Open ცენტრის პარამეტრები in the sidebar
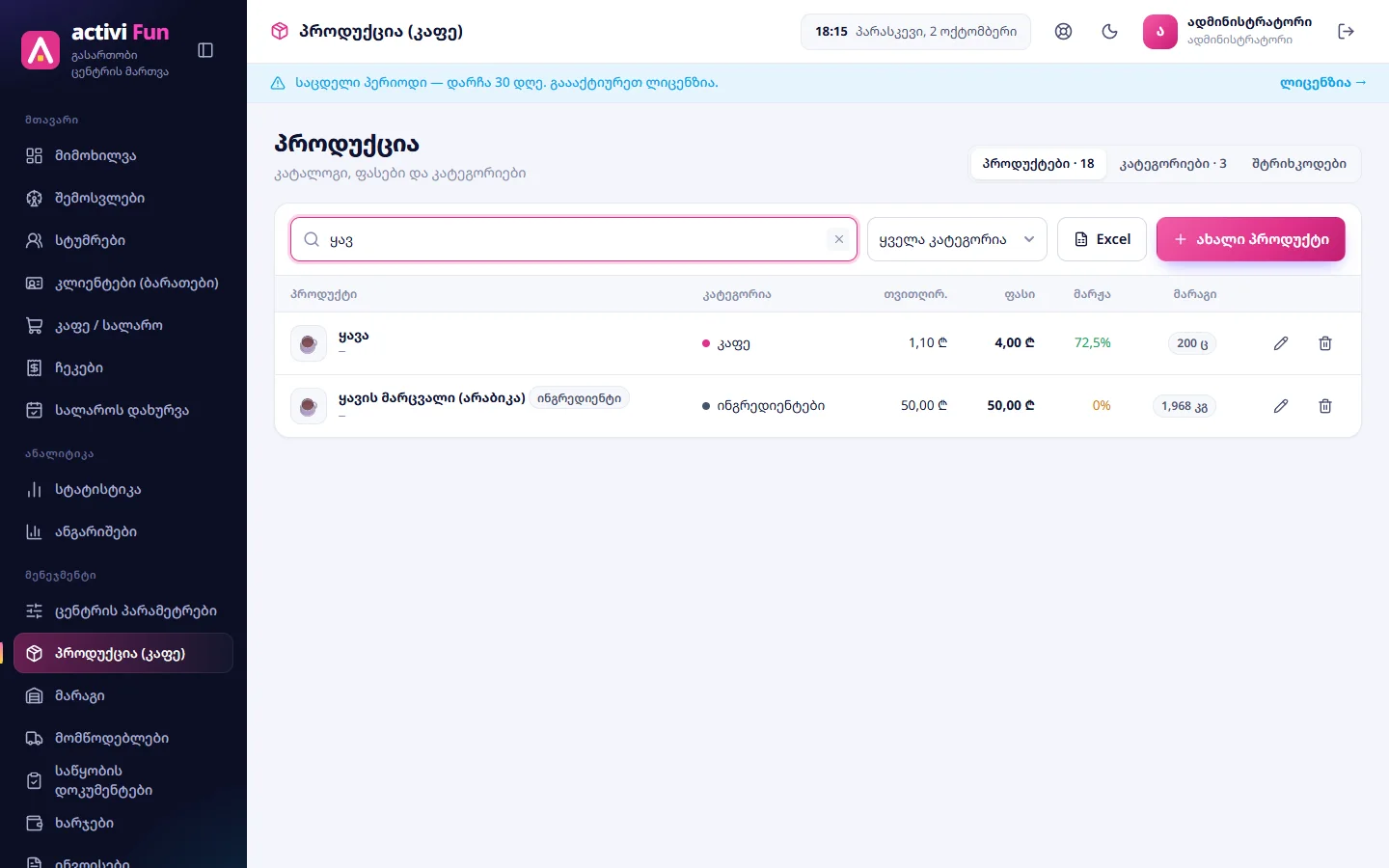Viewport: 1389px width, 868px height. [x=123, y=611]
